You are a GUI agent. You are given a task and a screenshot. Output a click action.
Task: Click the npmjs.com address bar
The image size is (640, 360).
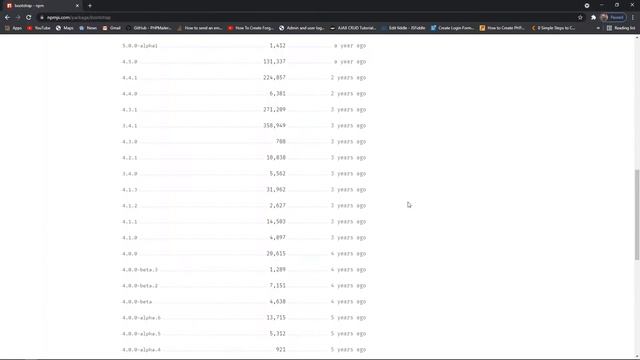(x=306, y=18)
